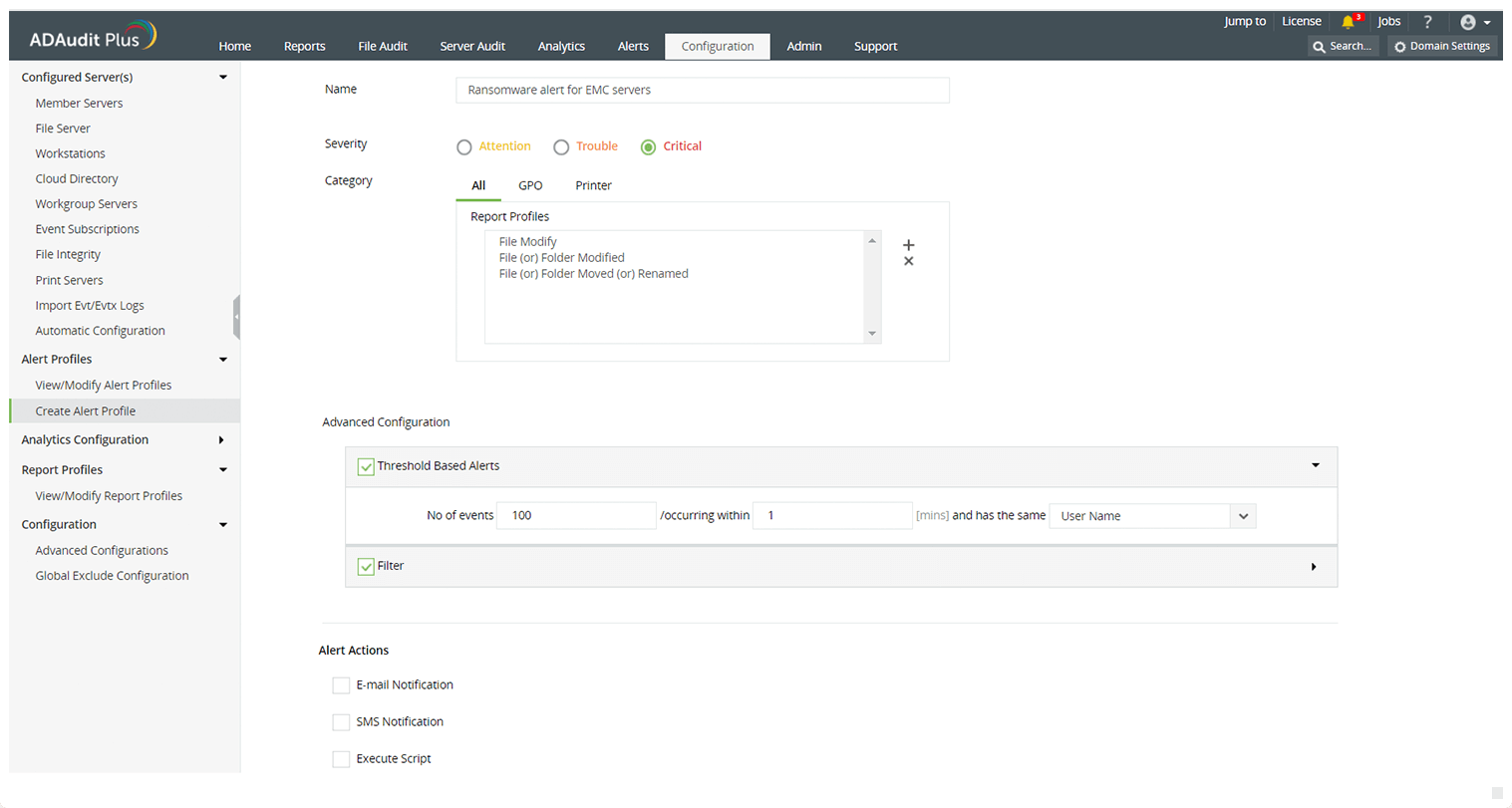The width and height of the screenshot is (1512, 808).
Task: Open the Support menu
Action: [x=876, y=46]
